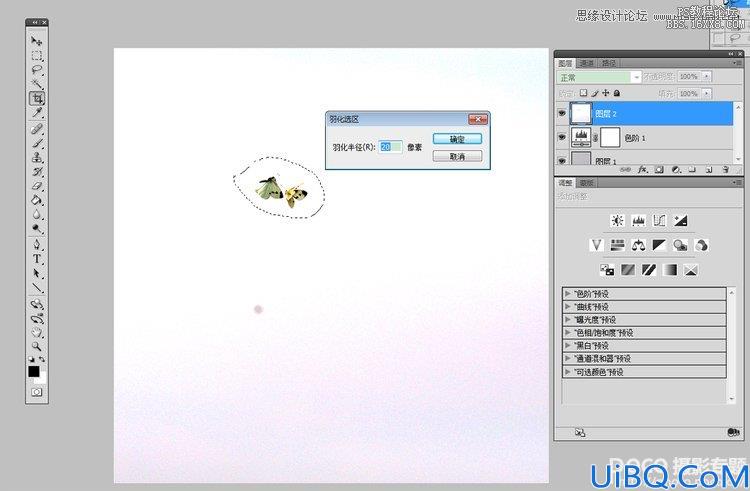Select the 图层 2 layer thumbnail
Image resolution: width=750 pixels, height=491 pixels.
coord(581,113)
